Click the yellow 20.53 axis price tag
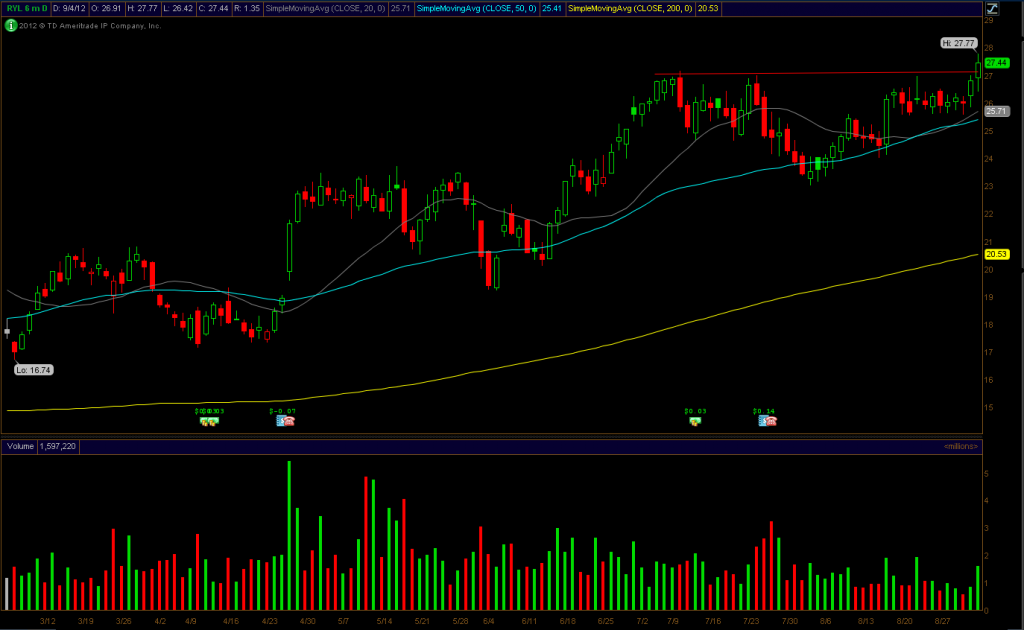Image resolution: width=1024 pixels, height=630 pixels. [x=997, y=254]
